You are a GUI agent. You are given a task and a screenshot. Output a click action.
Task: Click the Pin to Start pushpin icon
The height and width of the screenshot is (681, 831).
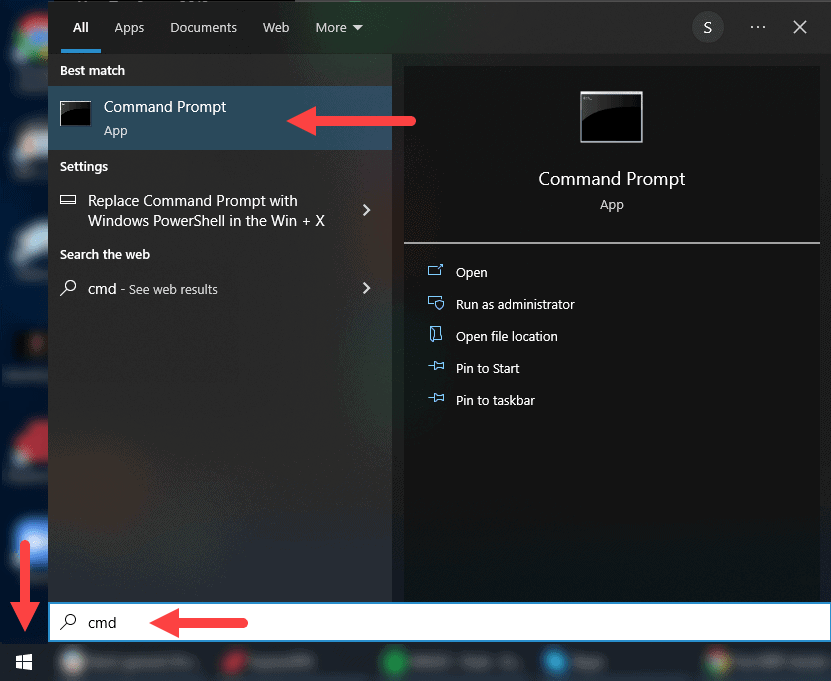pos(436,368)
